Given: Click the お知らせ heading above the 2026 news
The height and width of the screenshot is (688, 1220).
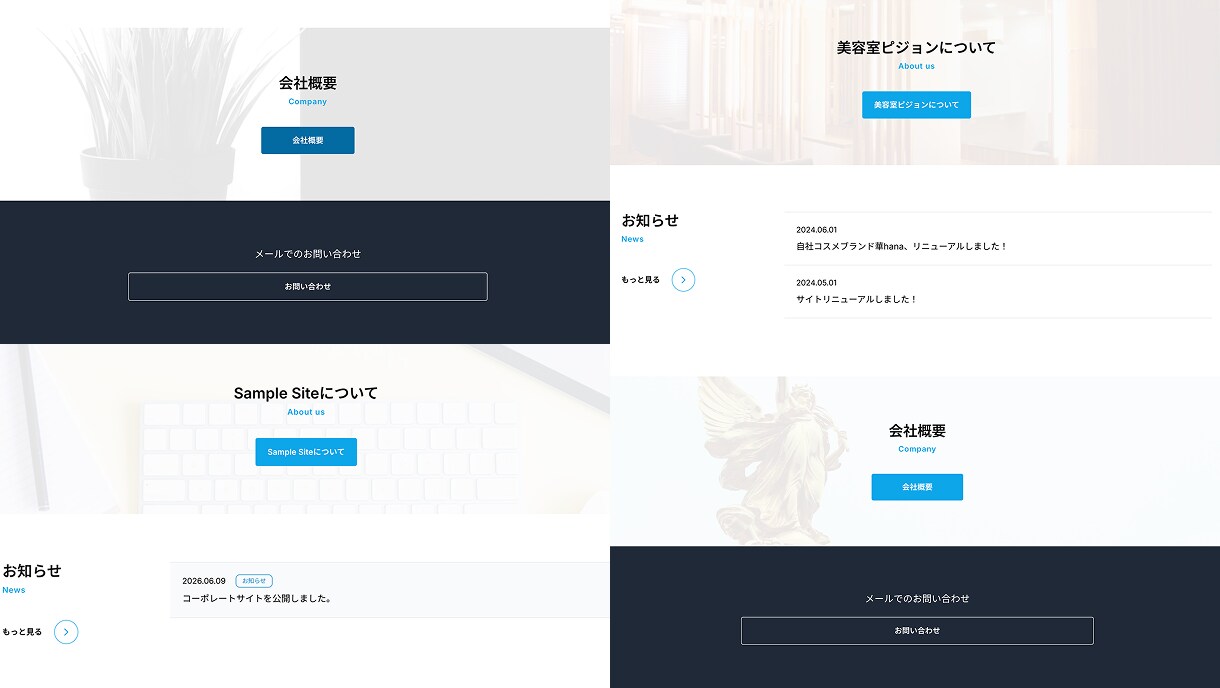Looking at the screenshot, I should [32, 571].
